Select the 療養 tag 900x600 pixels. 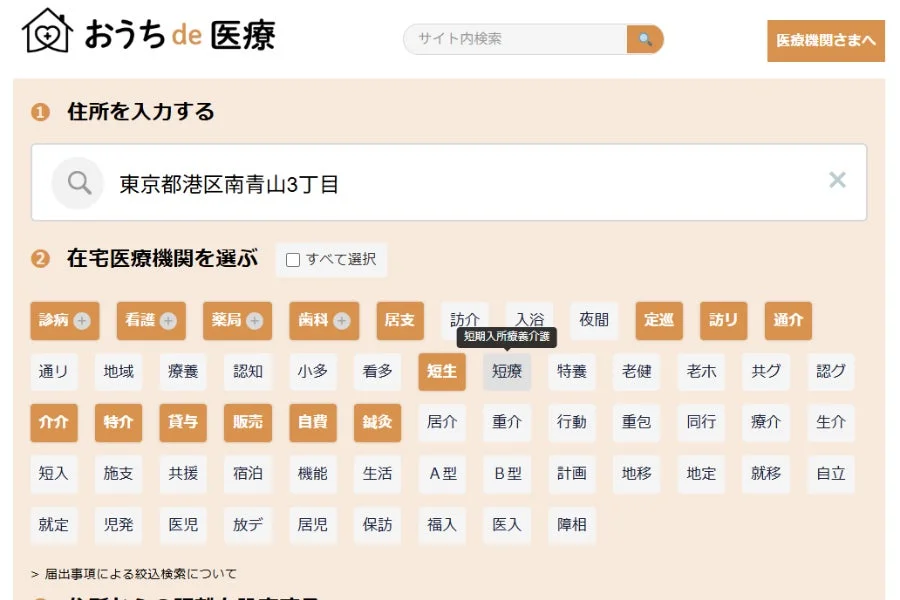pos(183,371)
